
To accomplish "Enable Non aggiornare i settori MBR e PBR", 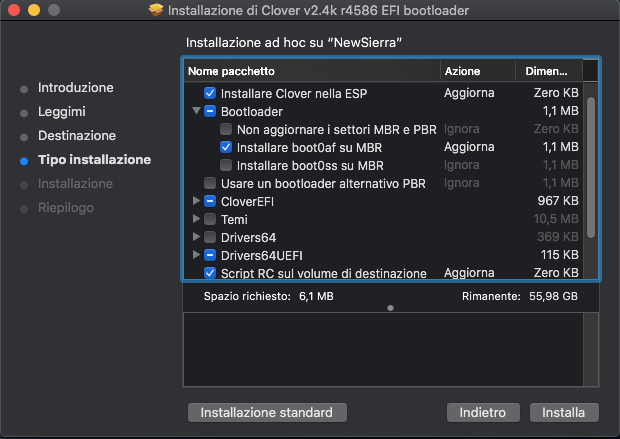I will tap(226, 129).
